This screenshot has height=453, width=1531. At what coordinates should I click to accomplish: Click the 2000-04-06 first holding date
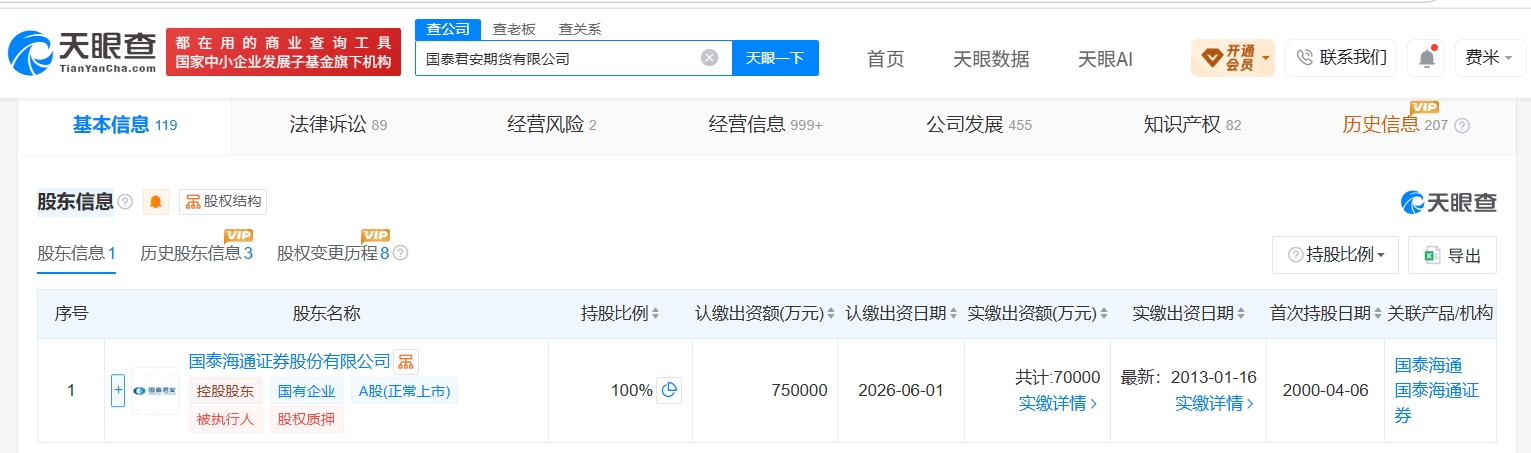click(1325, 390)
